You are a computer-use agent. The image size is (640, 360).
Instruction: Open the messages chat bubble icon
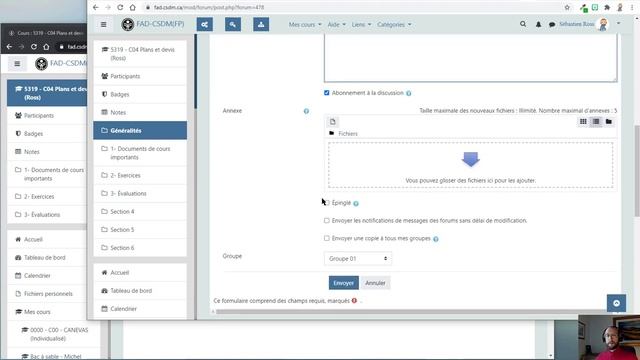point(552,24)
